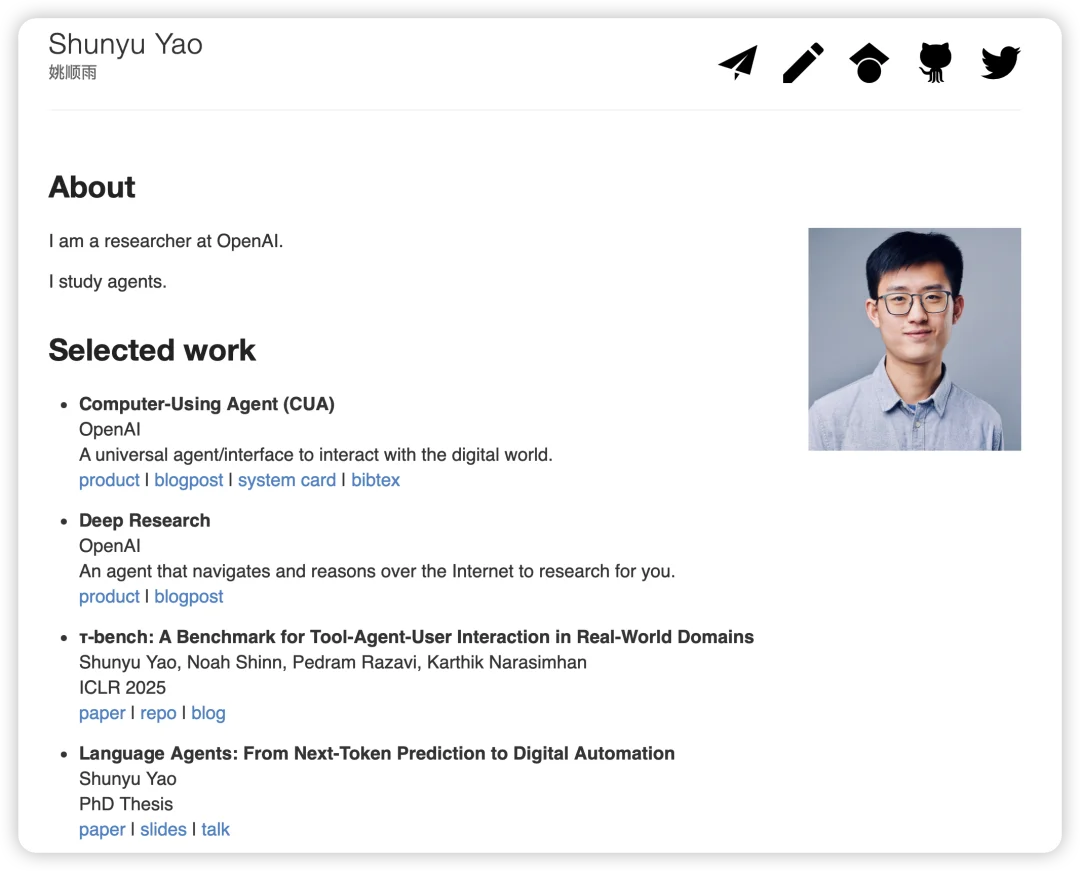Click the paper plane email icon
Viewport: 1080px width, 871px height.
pos(738,63)
